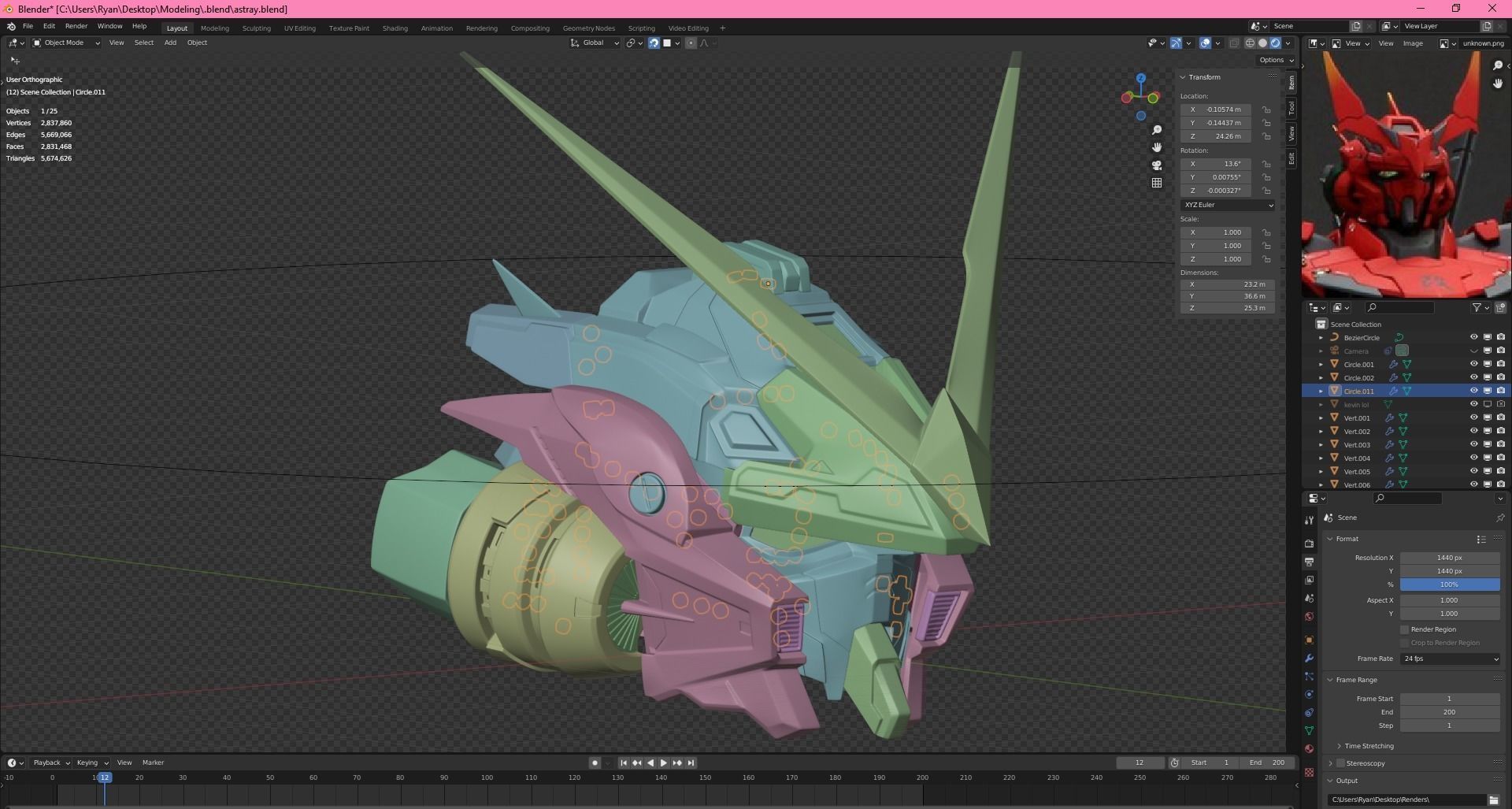Click the resolution percentage 100% slider

1450,584
